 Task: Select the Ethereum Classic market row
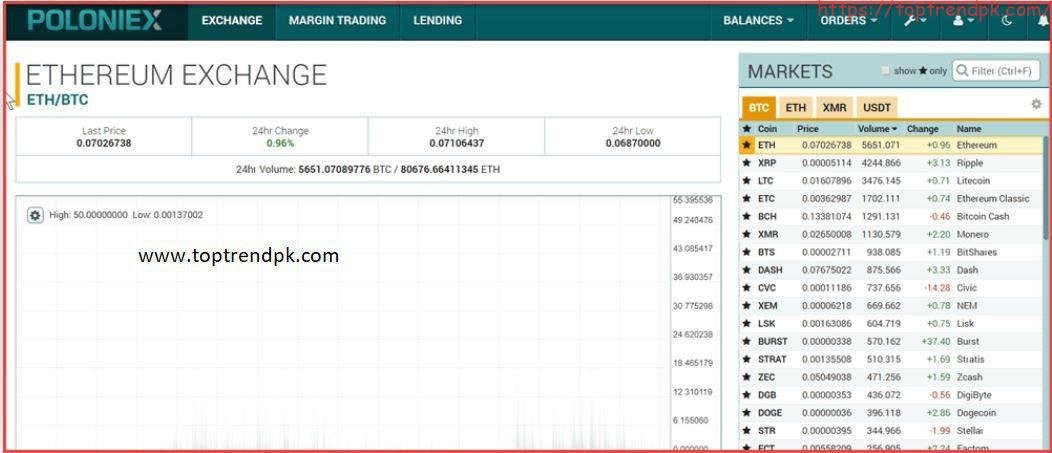pyautogui.click(x=891, y=199)
